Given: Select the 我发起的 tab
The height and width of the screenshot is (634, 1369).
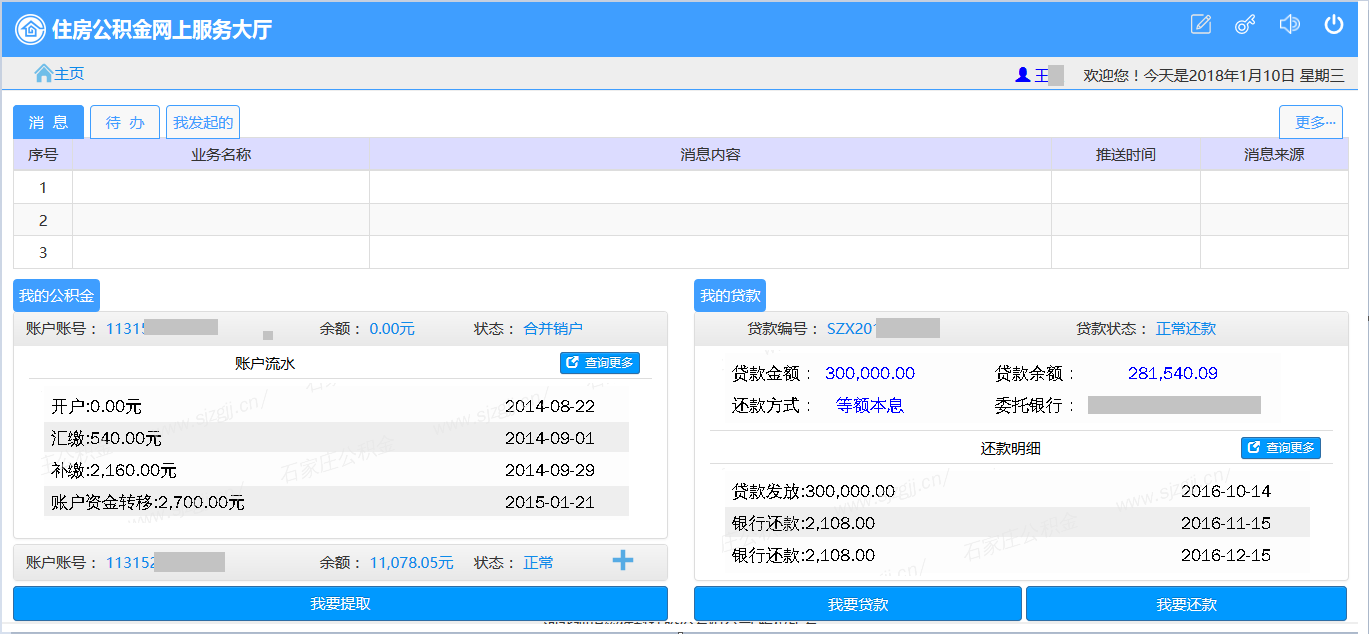Looking at the screenshot, I should point(203,122).
